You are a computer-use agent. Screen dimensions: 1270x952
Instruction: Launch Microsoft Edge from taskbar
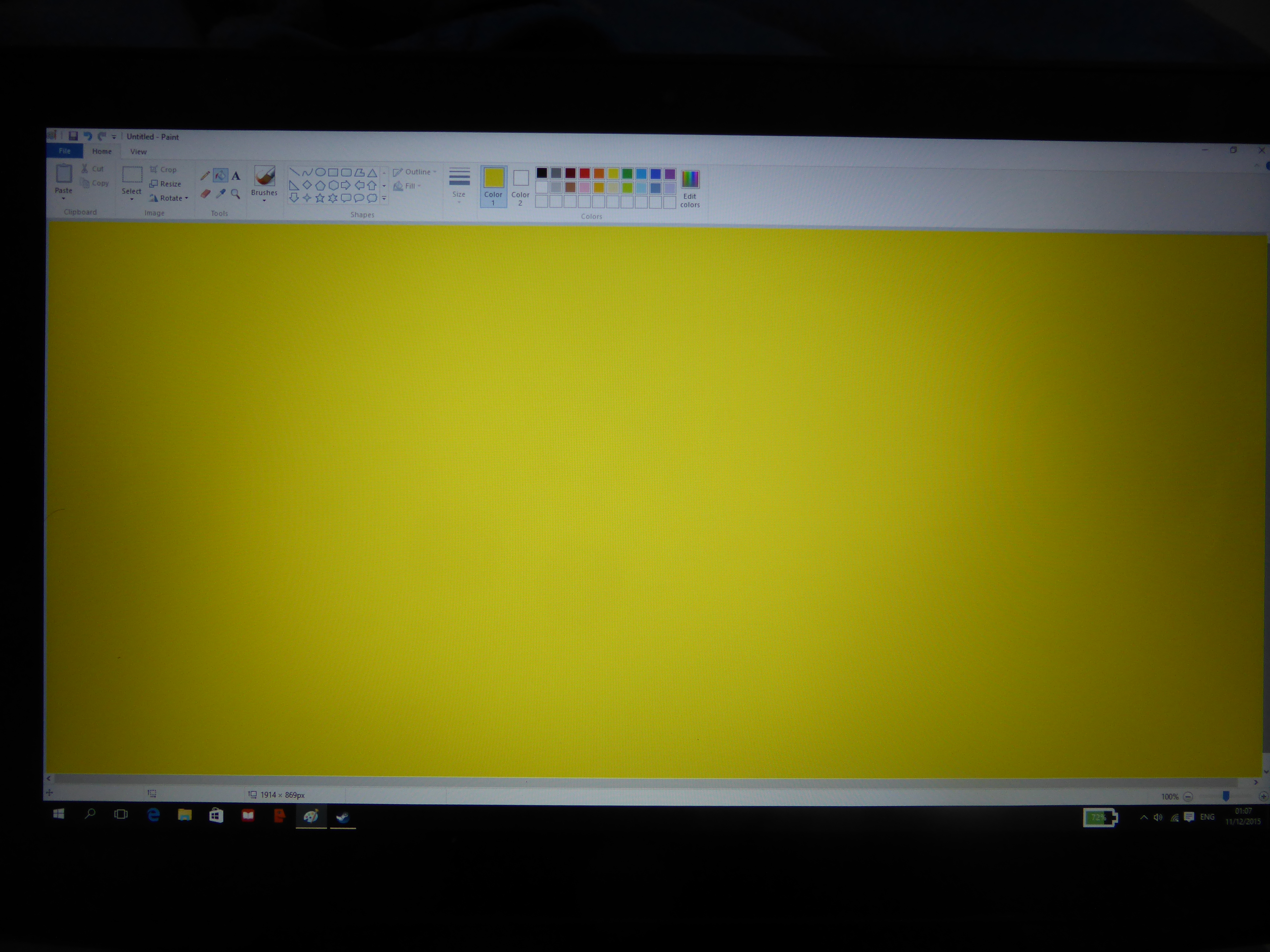[x=153, y=815]
